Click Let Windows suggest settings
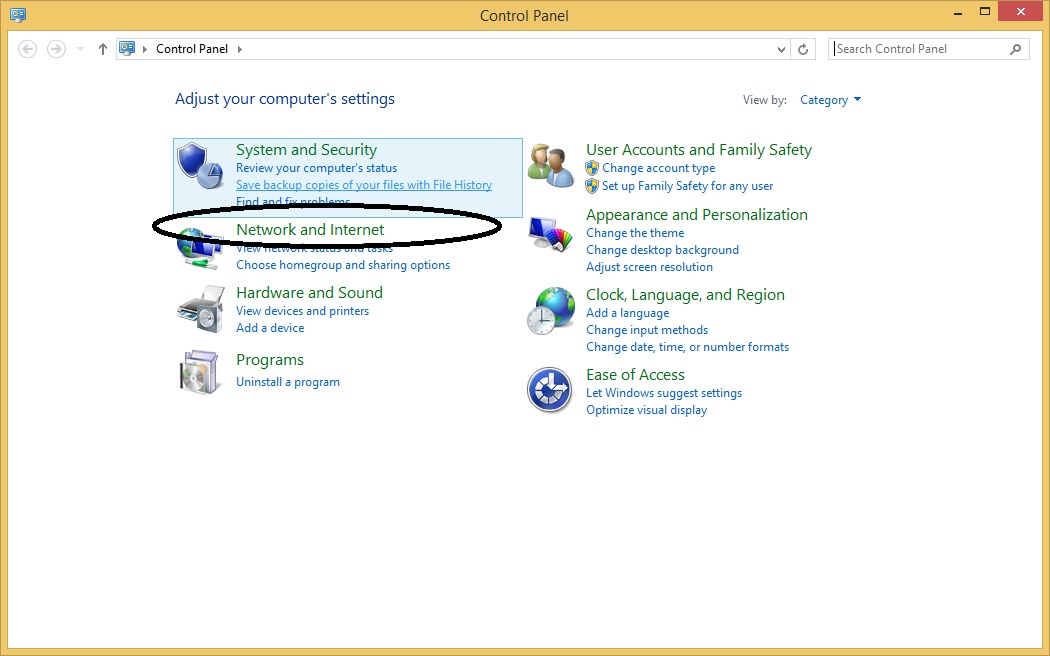Image resolution: width=1050 pixels, height=656 pixels. [664, 393]
